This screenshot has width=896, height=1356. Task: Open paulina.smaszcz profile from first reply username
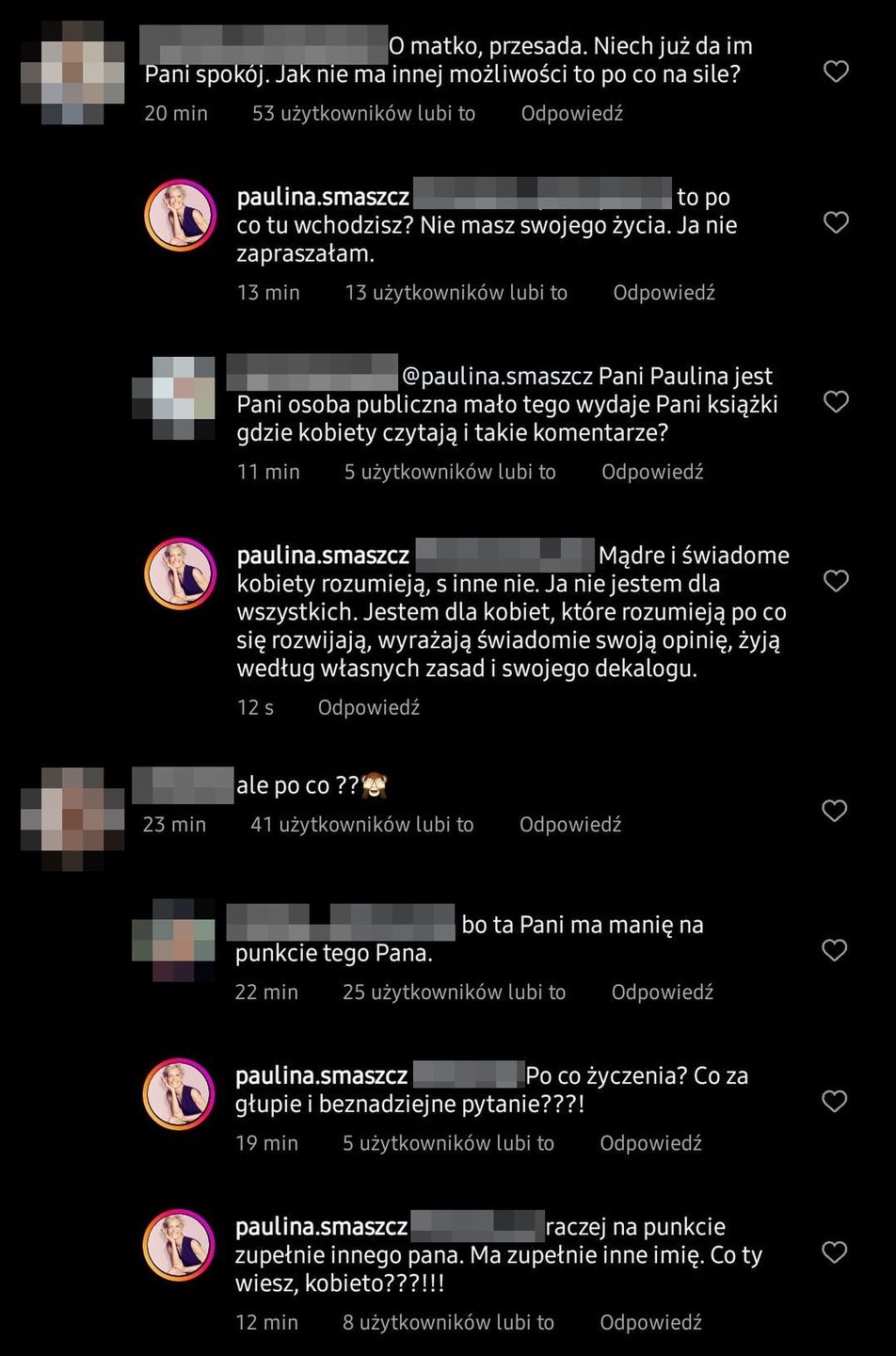pyautogui.click(x=323, y=197)
